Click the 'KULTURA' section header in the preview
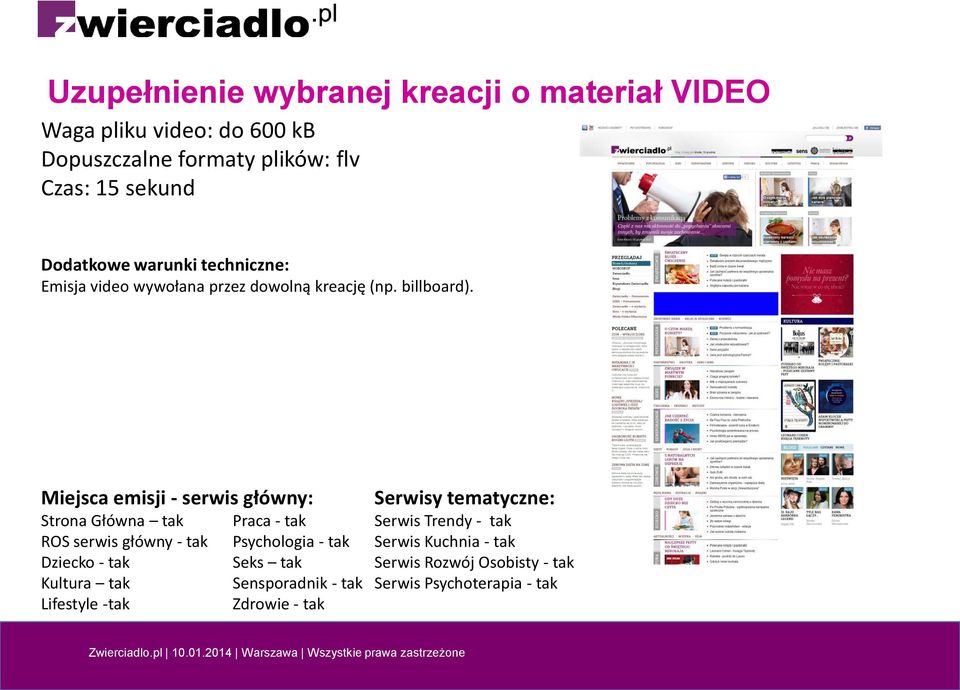 click(x=817, y=321)
